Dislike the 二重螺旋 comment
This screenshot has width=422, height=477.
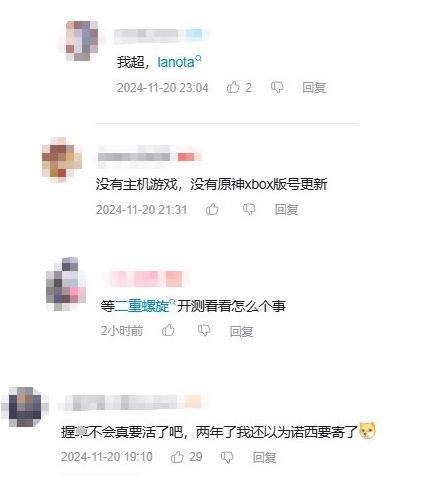pyautogui.click(x=204, y=330)
